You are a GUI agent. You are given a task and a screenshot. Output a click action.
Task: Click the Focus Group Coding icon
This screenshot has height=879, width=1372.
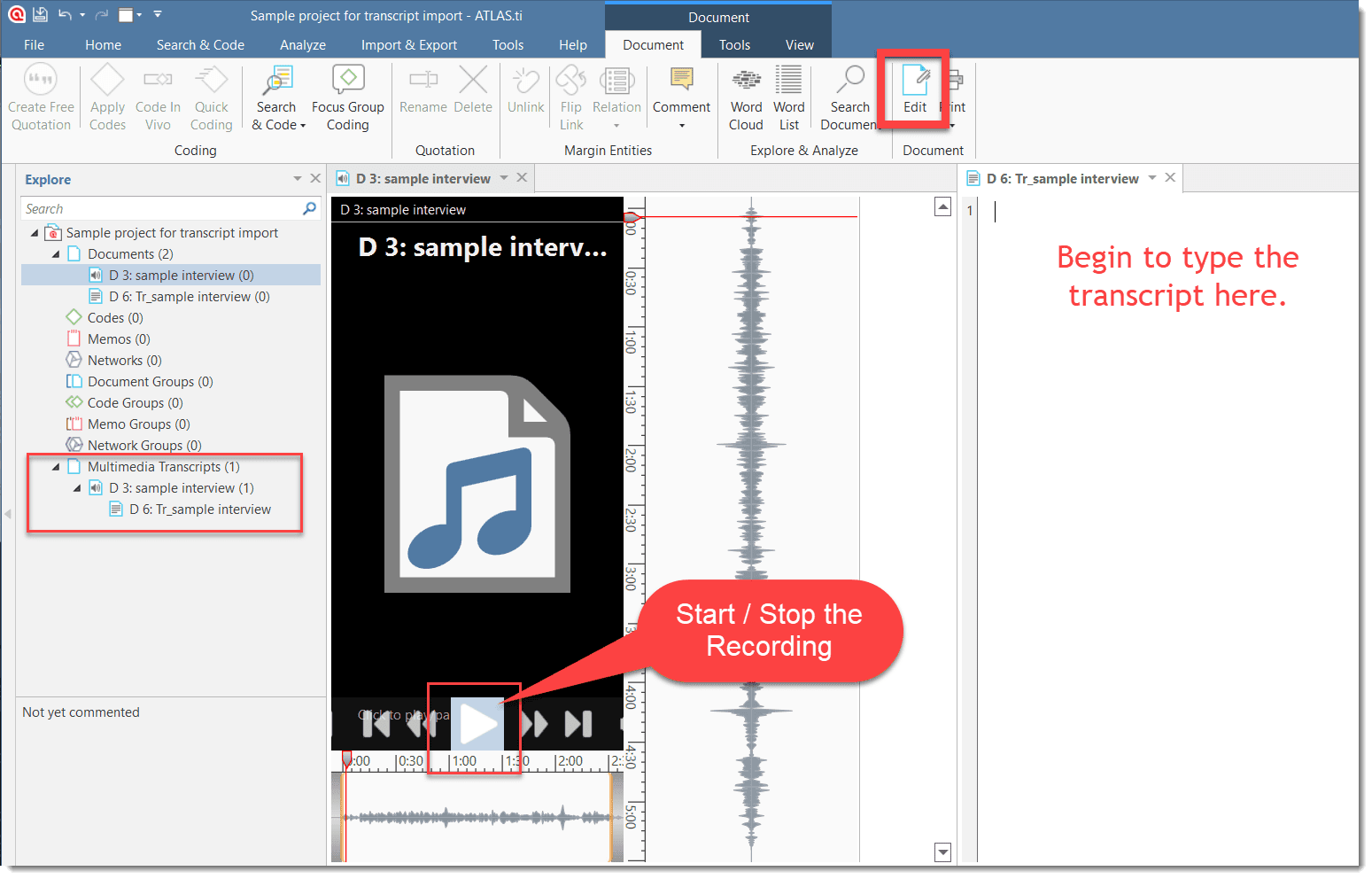pyautogui.click(x=347, y=82)
